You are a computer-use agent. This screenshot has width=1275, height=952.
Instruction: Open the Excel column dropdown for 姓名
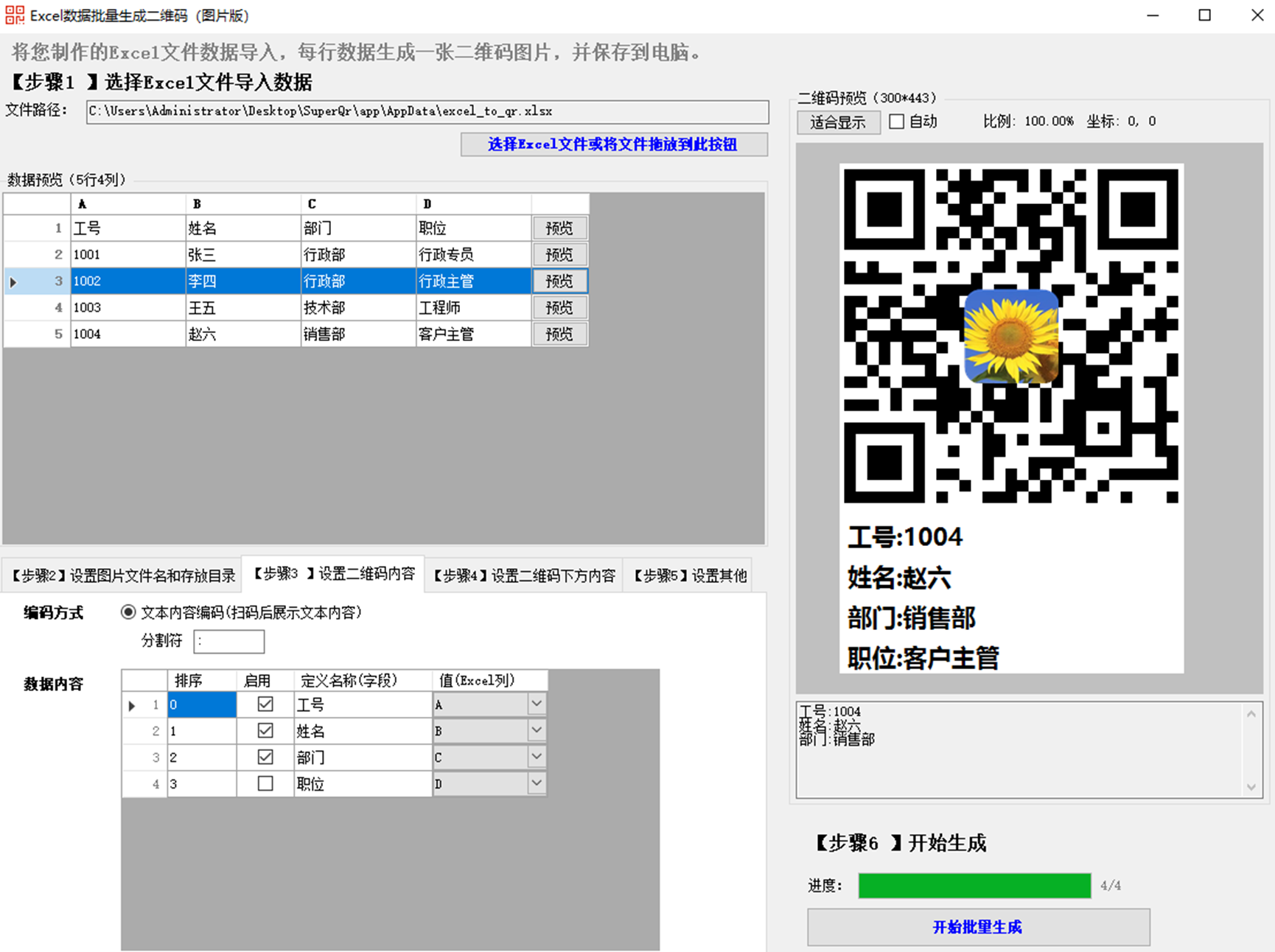537,731
